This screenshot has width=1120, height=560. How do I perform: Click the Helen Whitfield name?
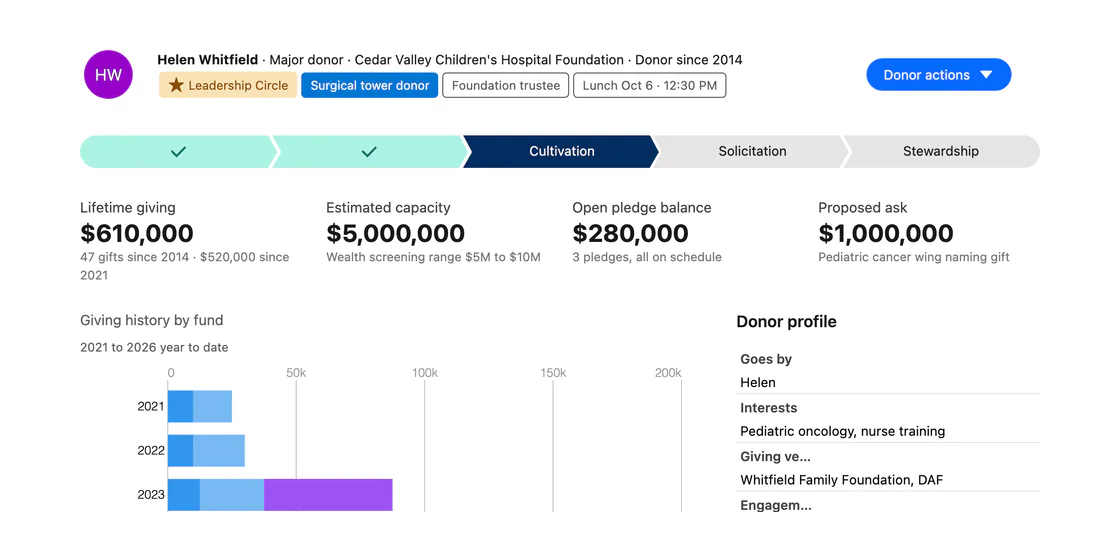pyautogui.click(x=208, y=60)
